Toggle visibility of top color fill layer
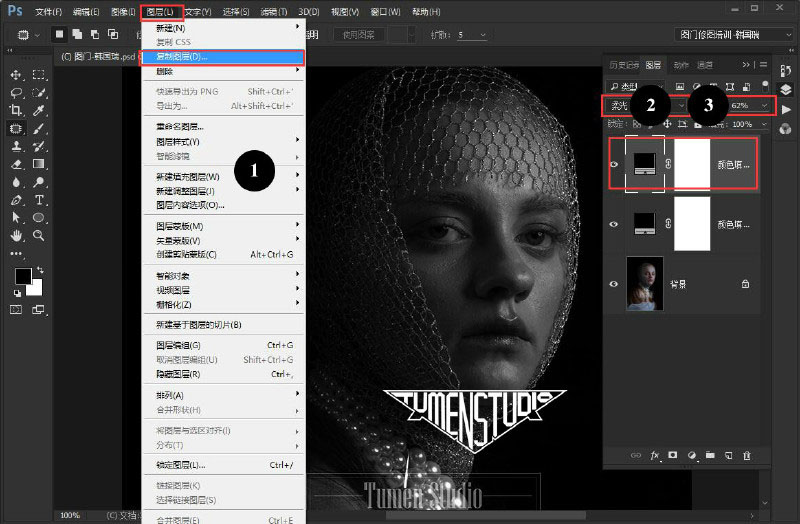 [614, 164]
